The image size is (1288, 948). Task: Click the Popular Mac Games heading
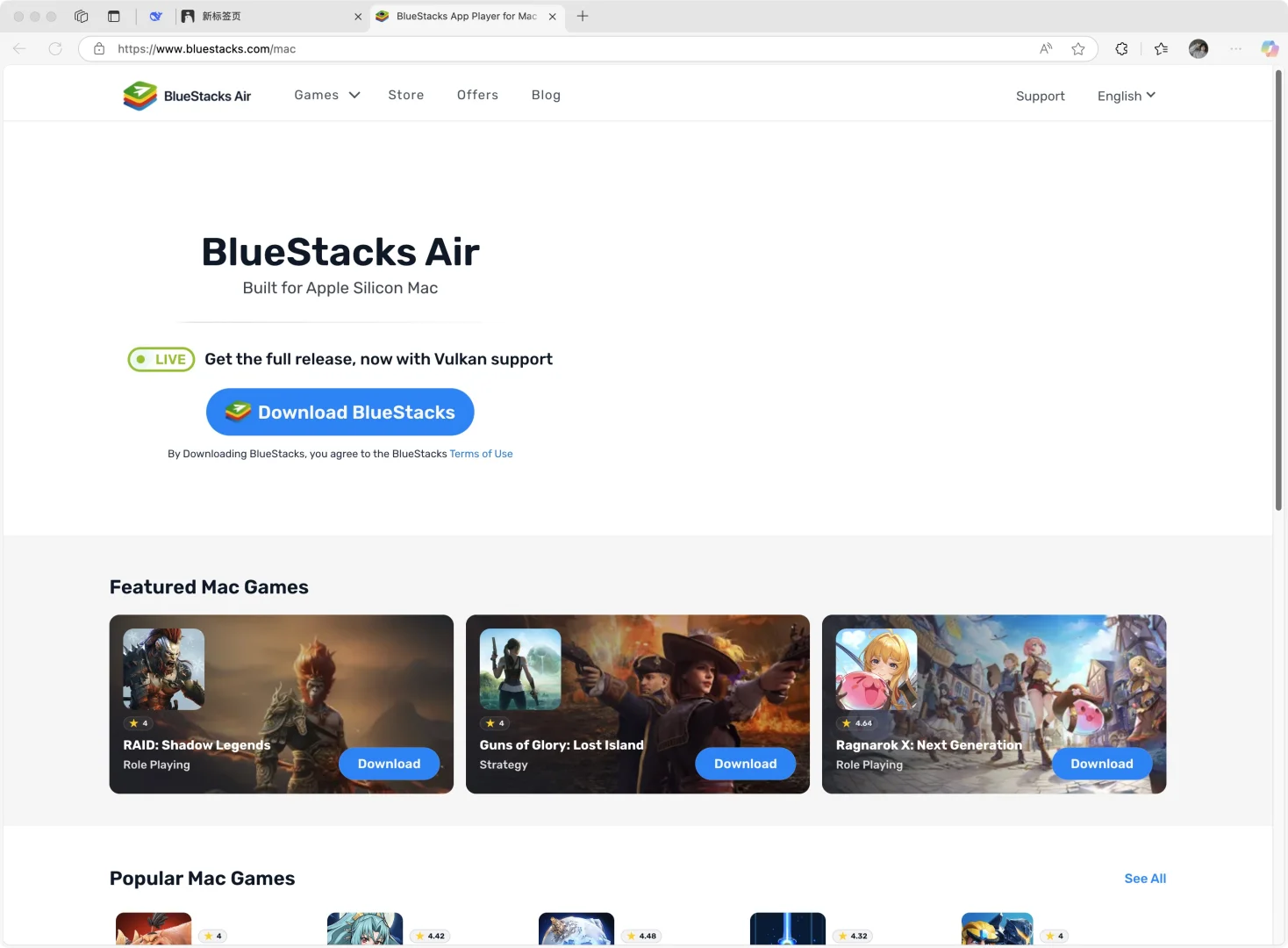click(202, 879)
